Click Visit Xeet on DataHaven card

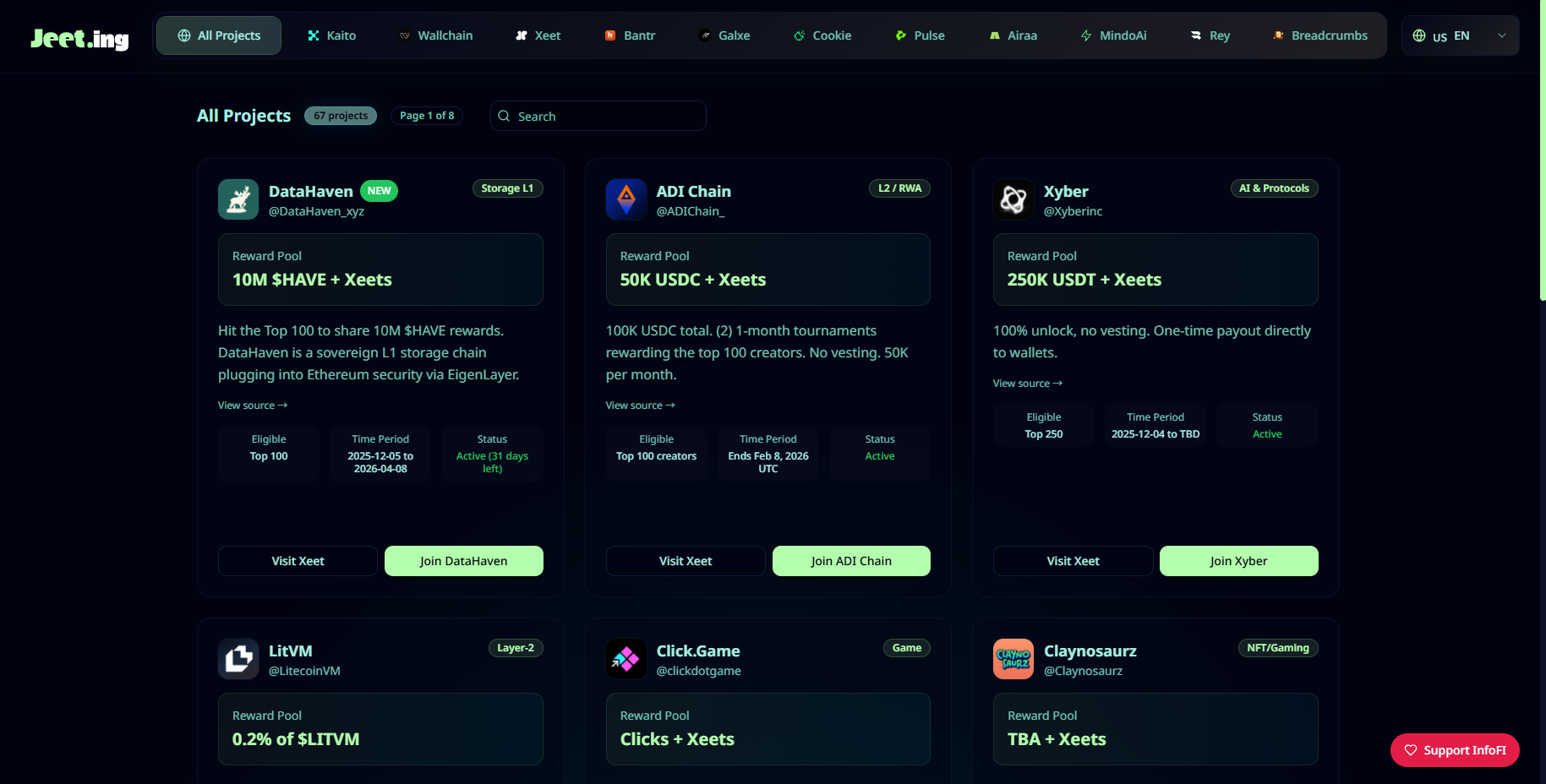click(x=298, y=561)
